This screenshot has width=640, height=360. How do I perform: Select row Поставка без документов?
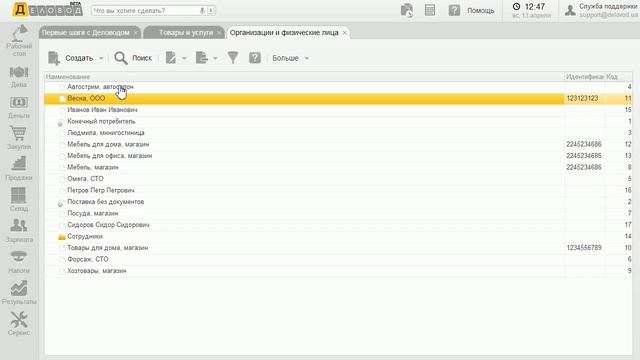pos(338,202)
